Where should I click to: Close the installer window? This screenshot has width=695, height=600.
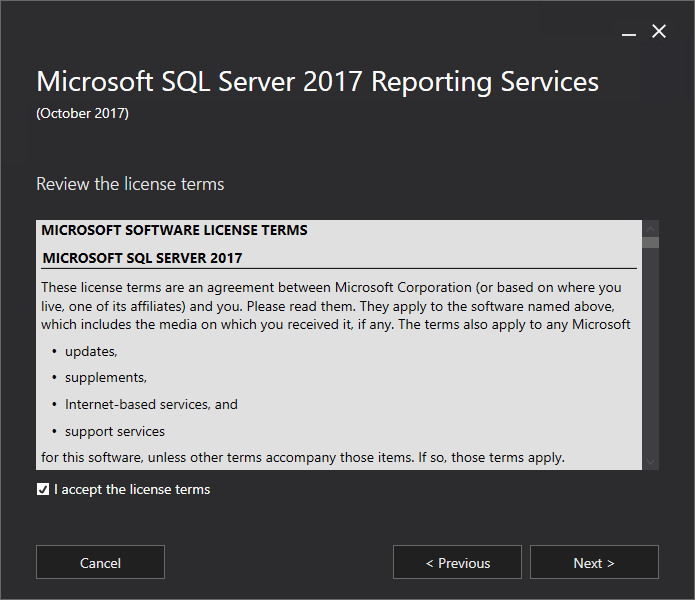[x=659, y=31]
